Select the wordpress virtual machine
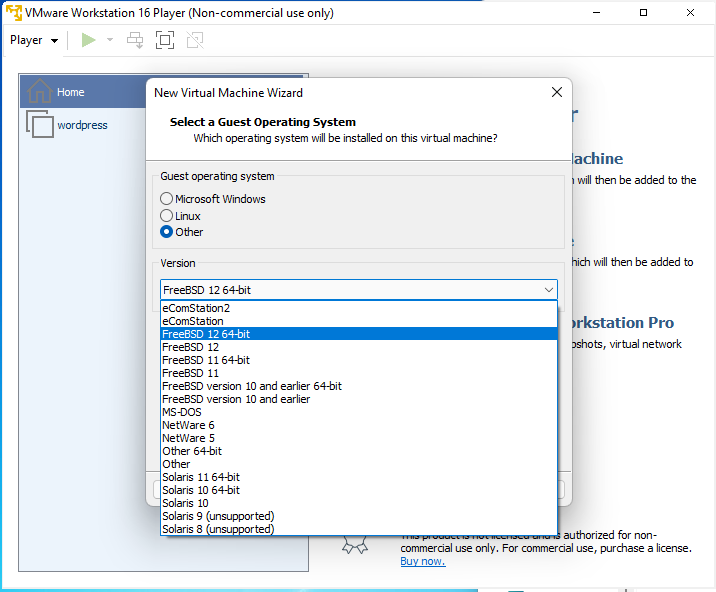The image size is (716, 592). (x=82, y=125)
